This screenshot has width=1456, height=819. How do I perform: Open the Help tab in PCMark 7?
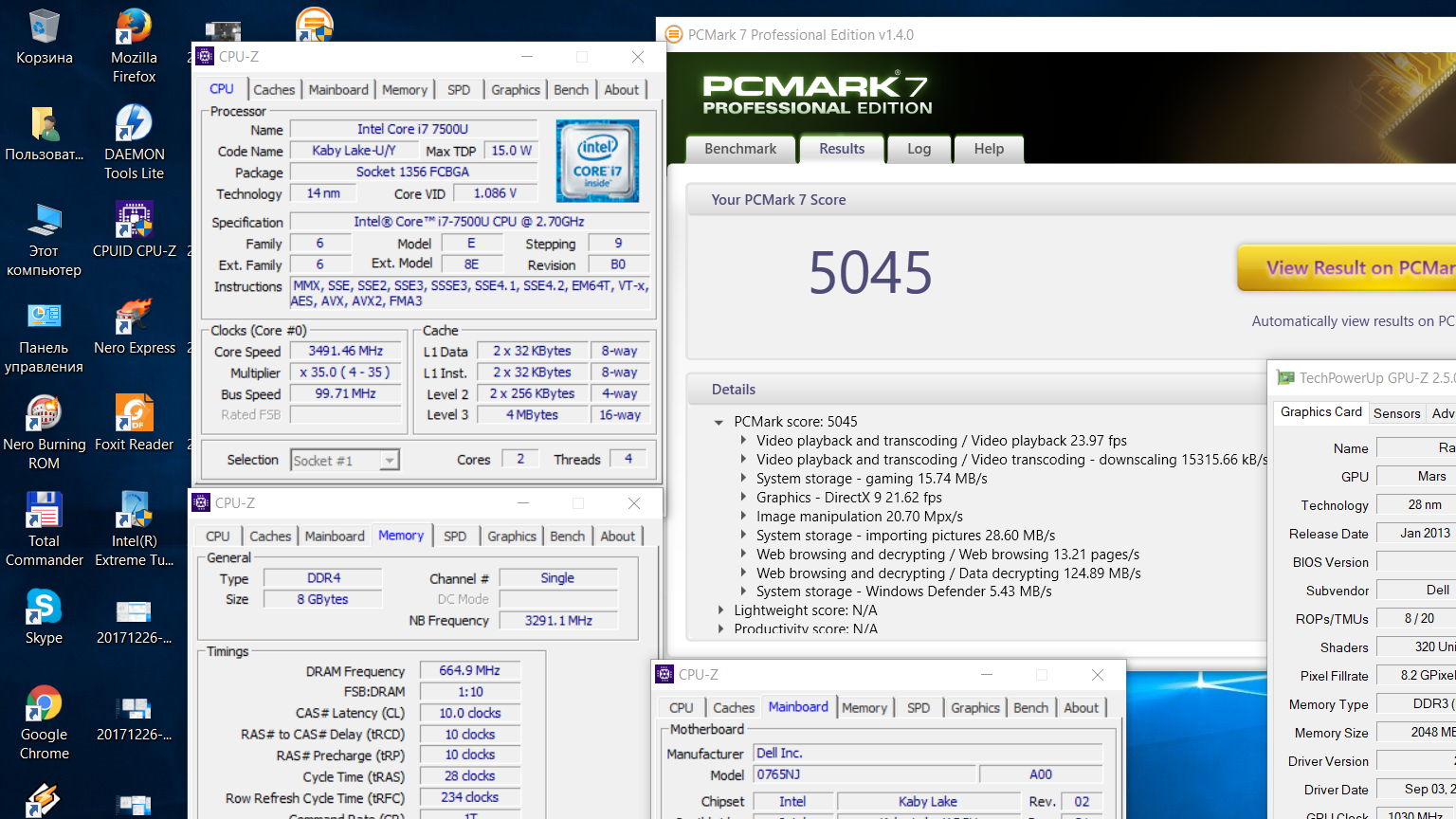click(x=989, y=149)
